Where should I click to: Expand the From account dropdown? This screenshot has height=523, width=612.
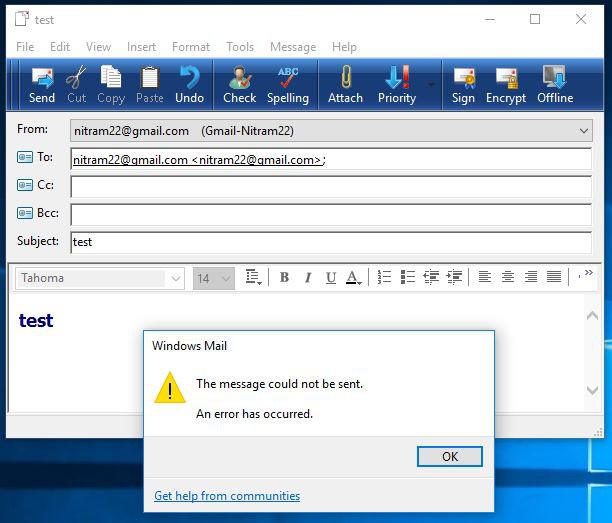[x=584, y=131]
